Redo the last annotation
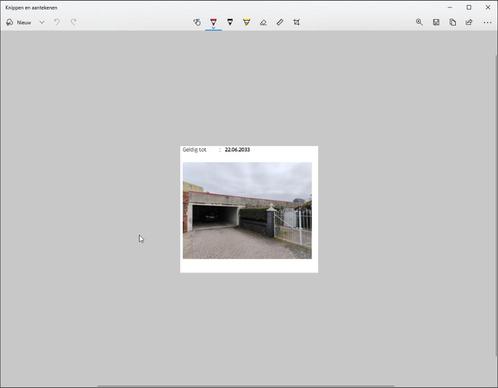The image size is (498, 388). click(74, 22)
